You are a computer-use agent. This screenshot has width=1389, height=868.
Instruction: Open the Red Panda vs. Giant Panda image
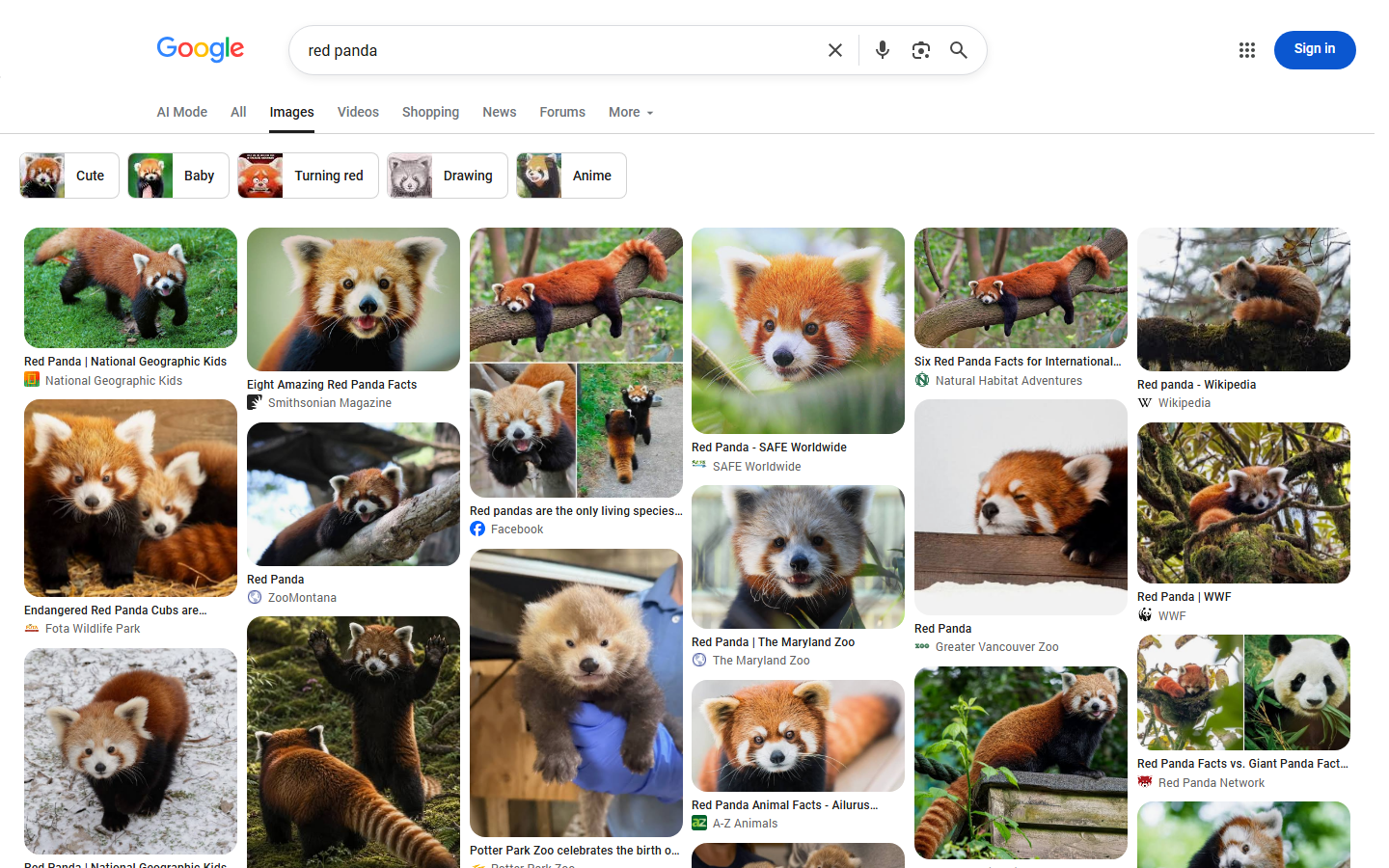coord(1243,692)
